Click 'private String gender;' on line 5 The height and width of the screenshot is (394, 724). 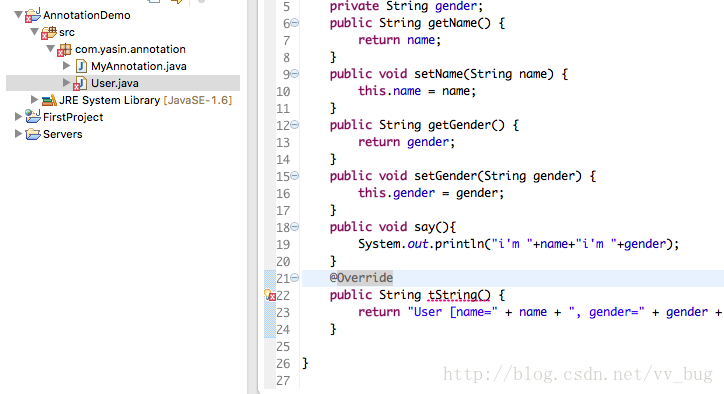coord(406,6)
